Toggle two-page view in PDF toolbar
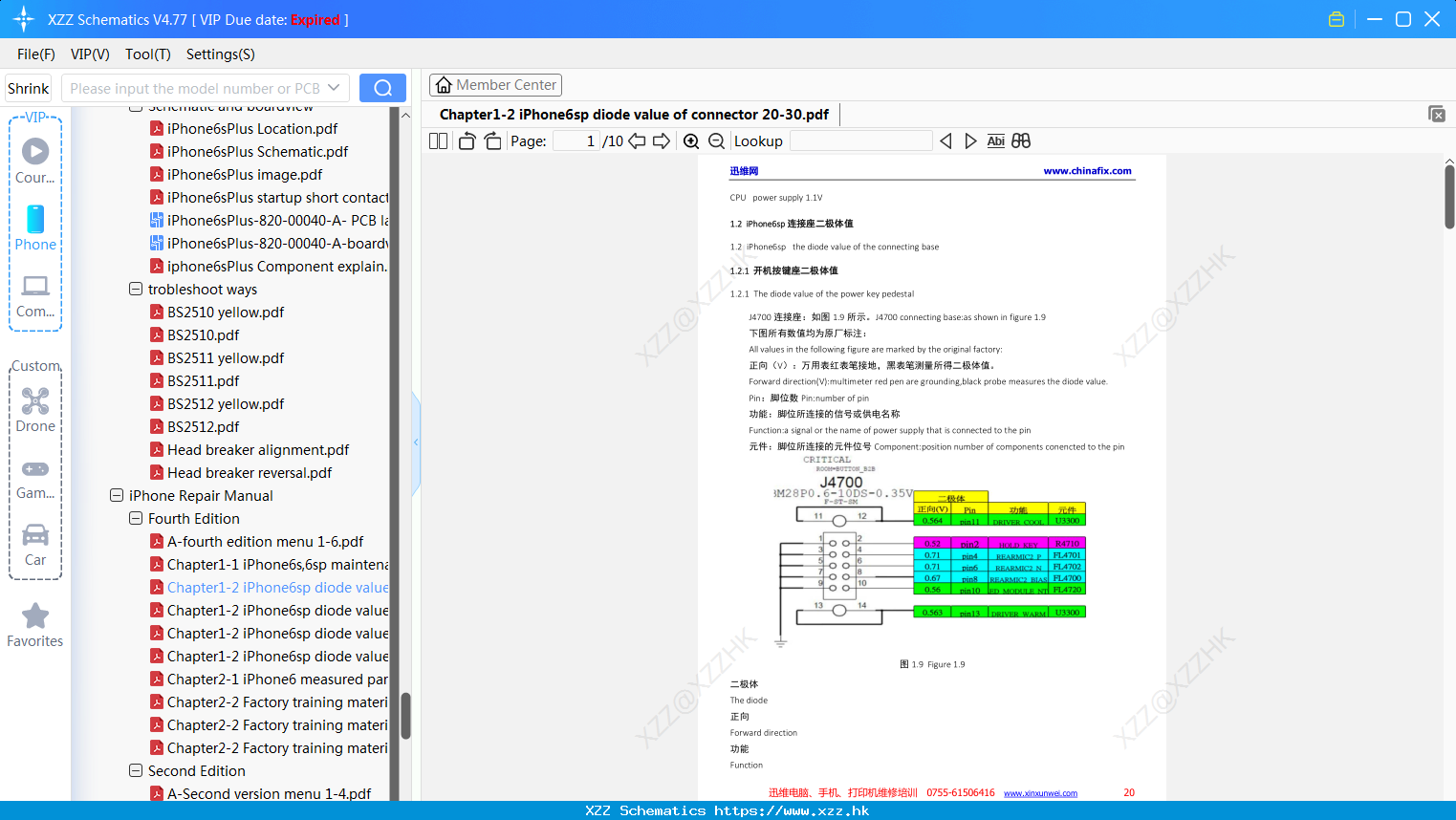 (x=438, y=140)
